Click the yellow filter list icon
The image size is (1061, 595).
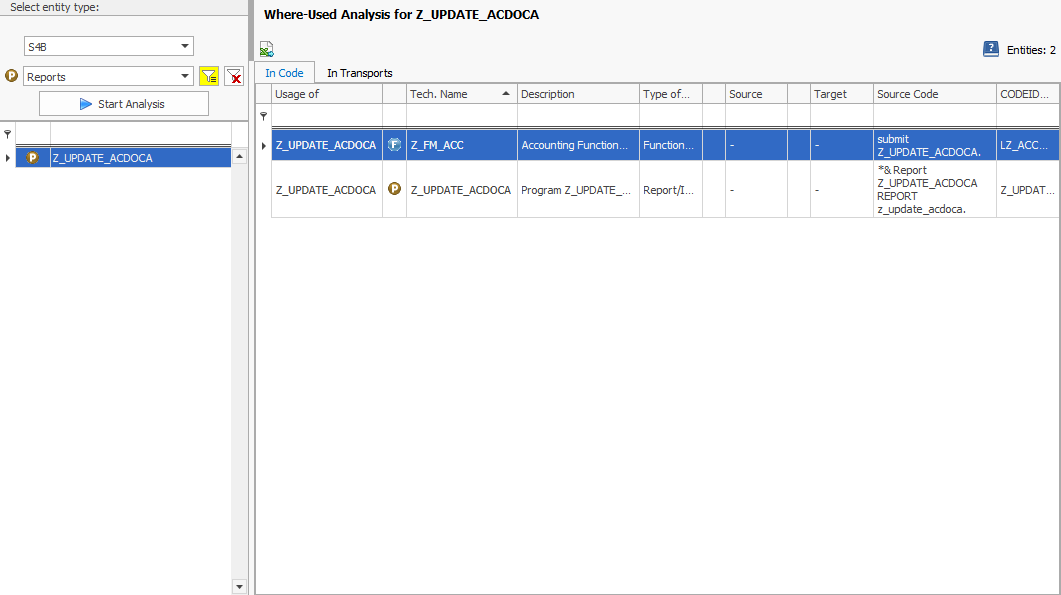tap(208, 77)
